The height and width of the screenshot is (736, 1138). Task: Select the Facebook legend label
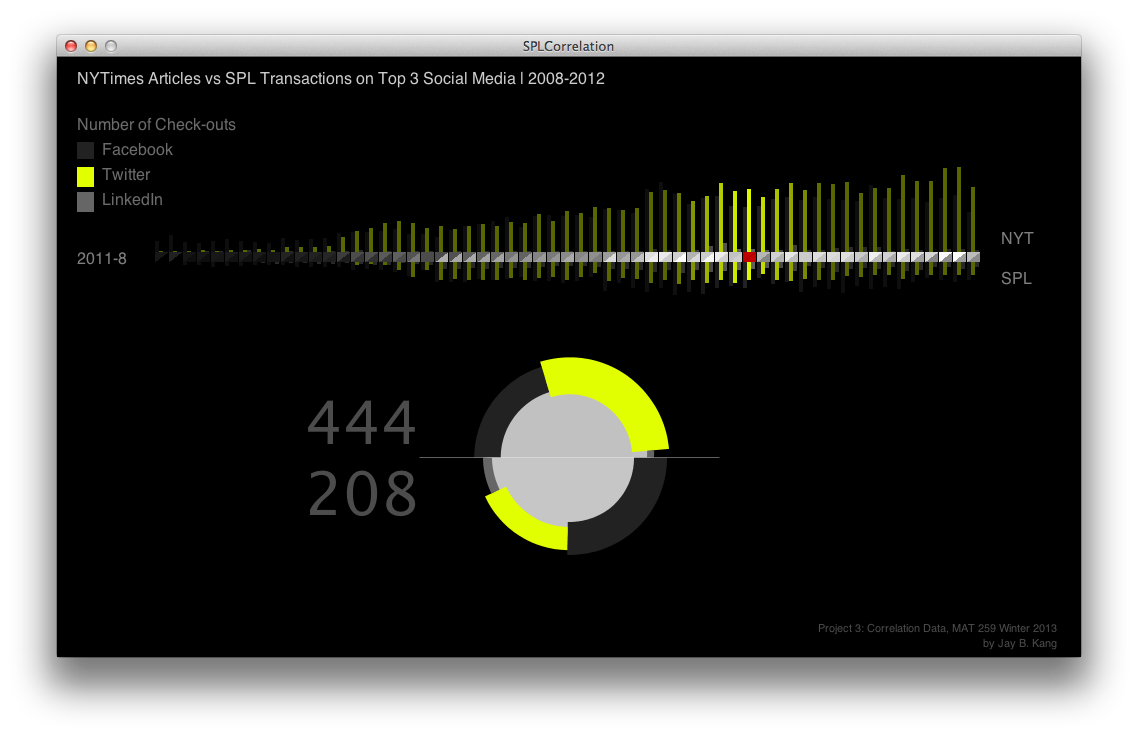137,150
